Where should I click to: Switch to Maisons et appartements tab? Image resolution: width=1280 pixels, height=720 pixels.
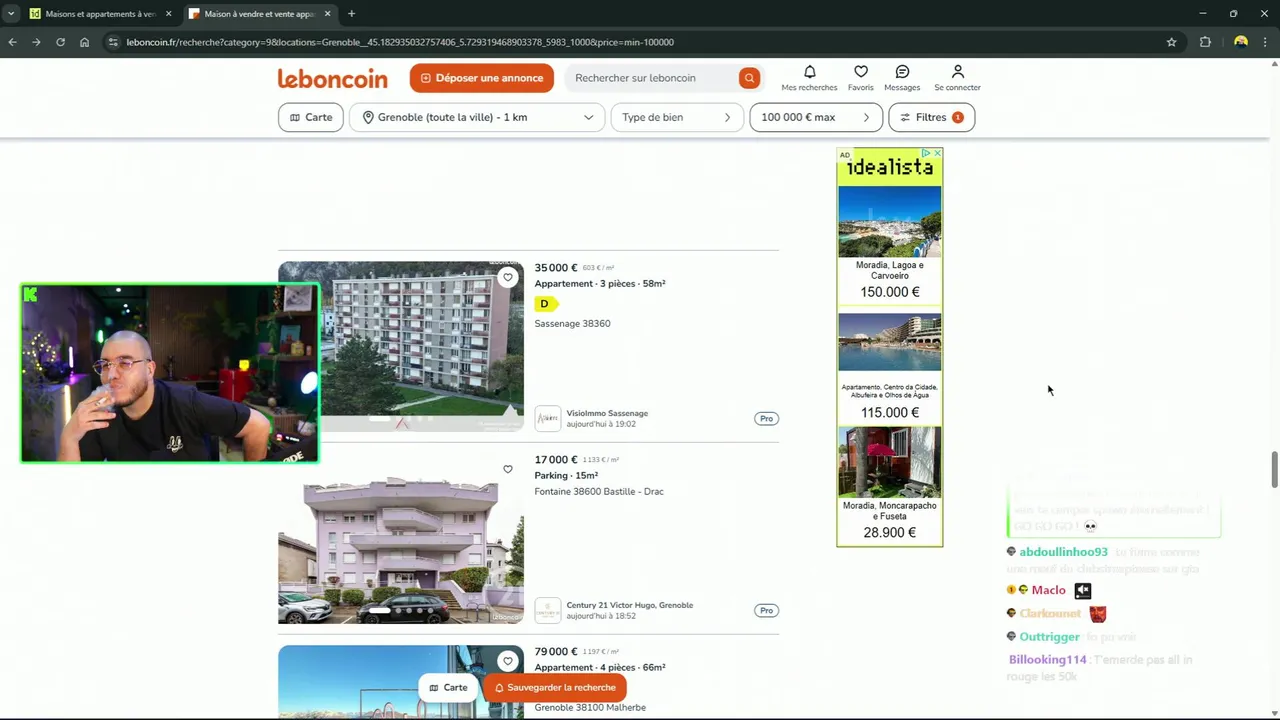[x=100, y=14]
